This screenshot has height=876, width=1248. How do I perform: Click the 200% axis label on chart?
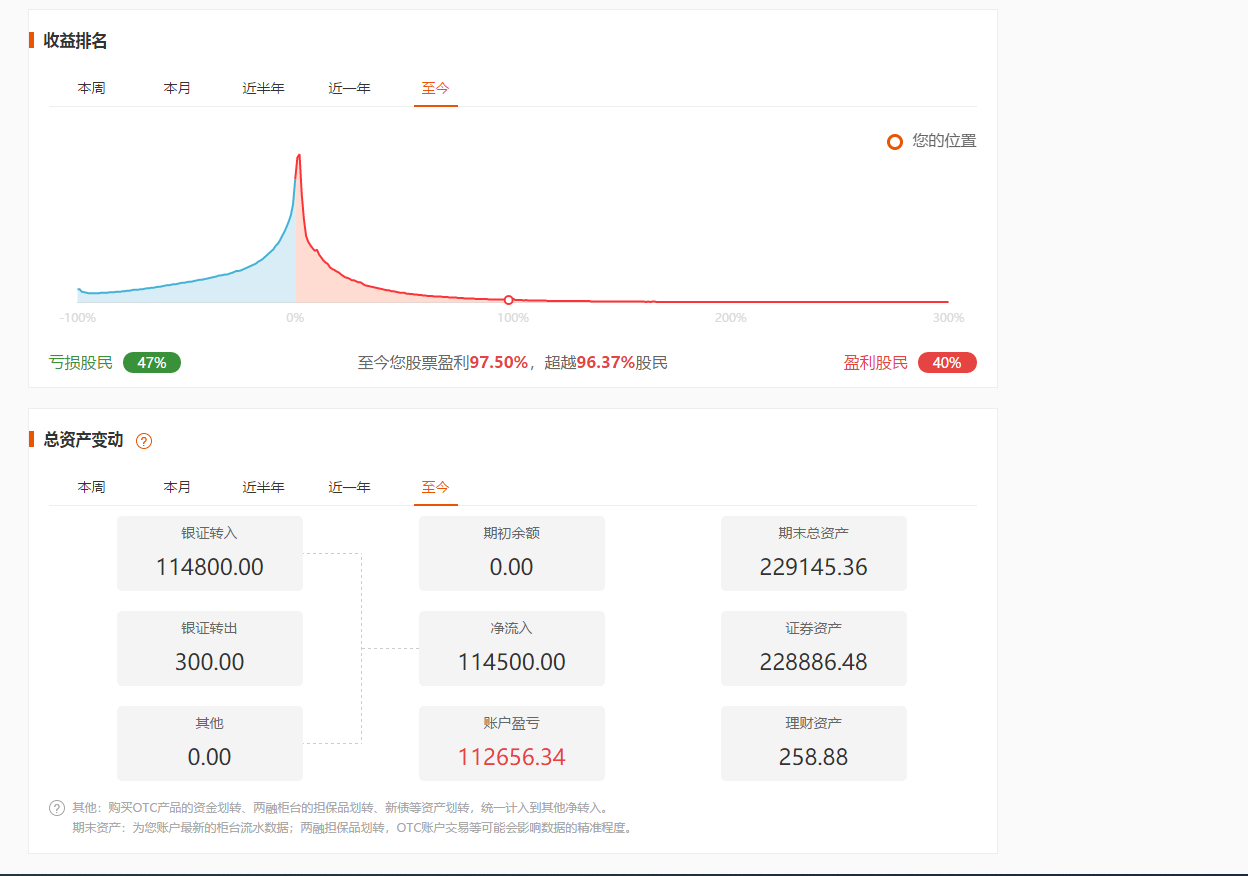pos(731,318)
